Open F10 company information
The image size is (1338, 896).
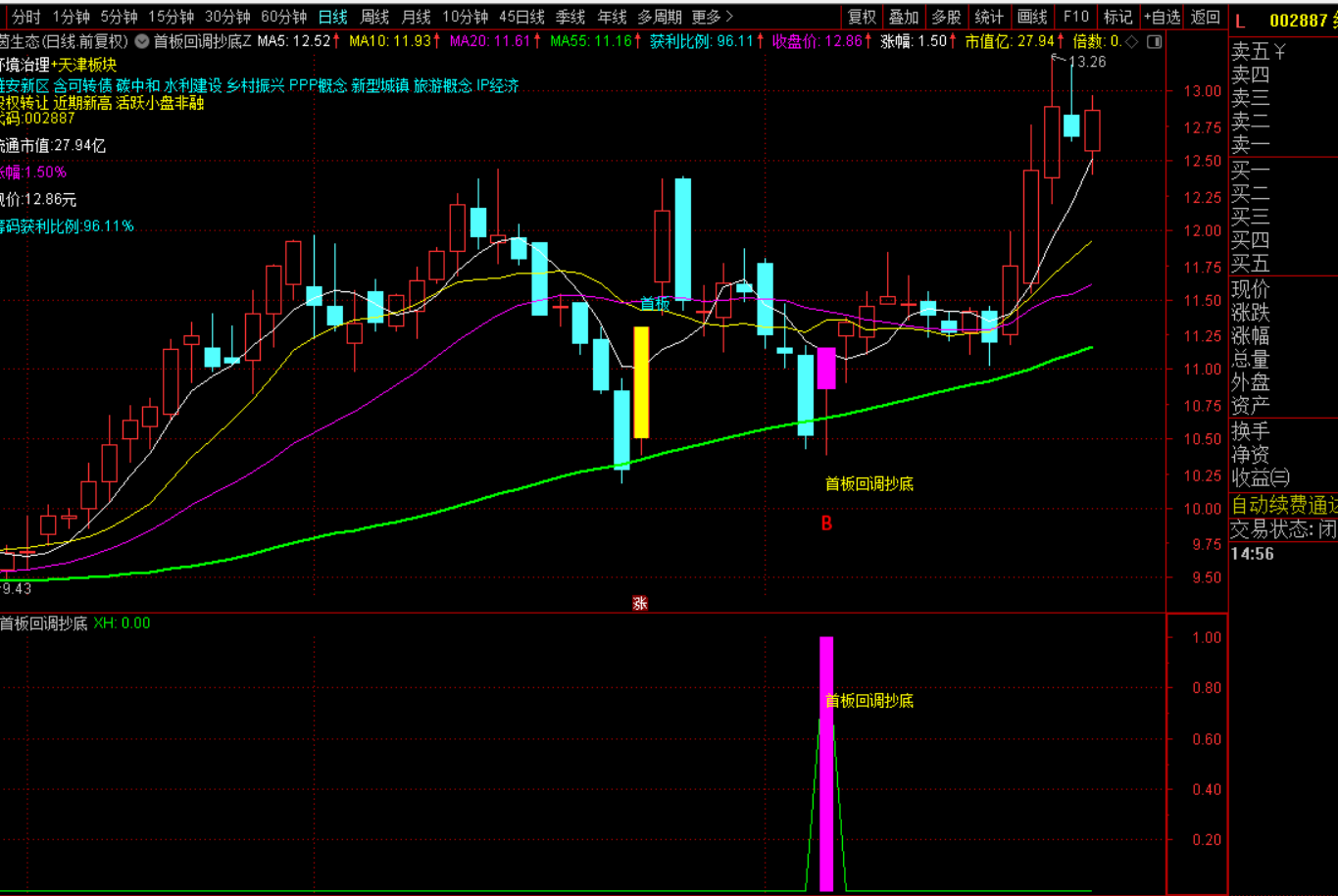tap(1076, 17)
